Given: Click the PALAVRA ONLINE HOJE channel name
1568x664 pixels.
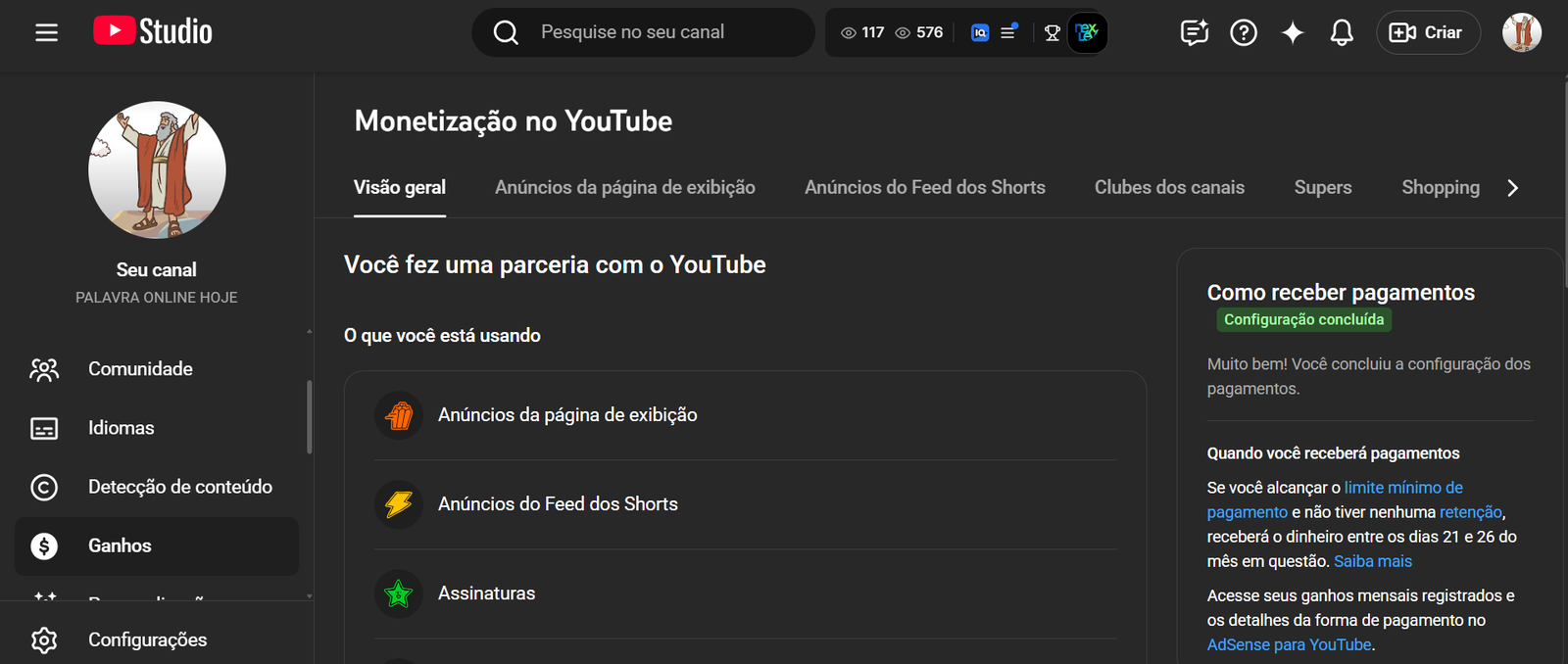Looking at the screenshot, I should 157,297.
